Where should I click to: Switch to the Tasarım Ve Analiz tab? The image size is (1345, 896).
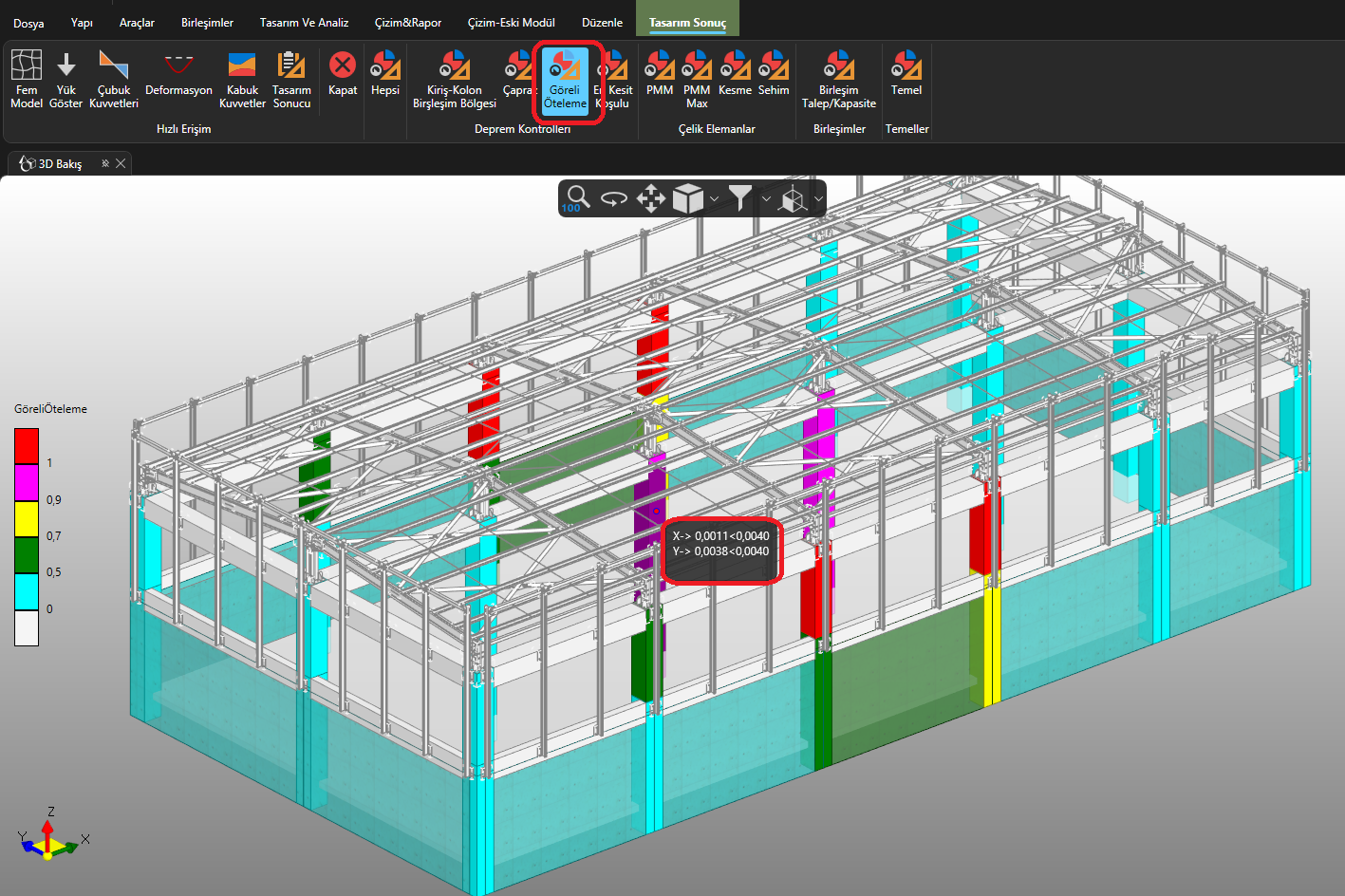(x=304, y=22)
